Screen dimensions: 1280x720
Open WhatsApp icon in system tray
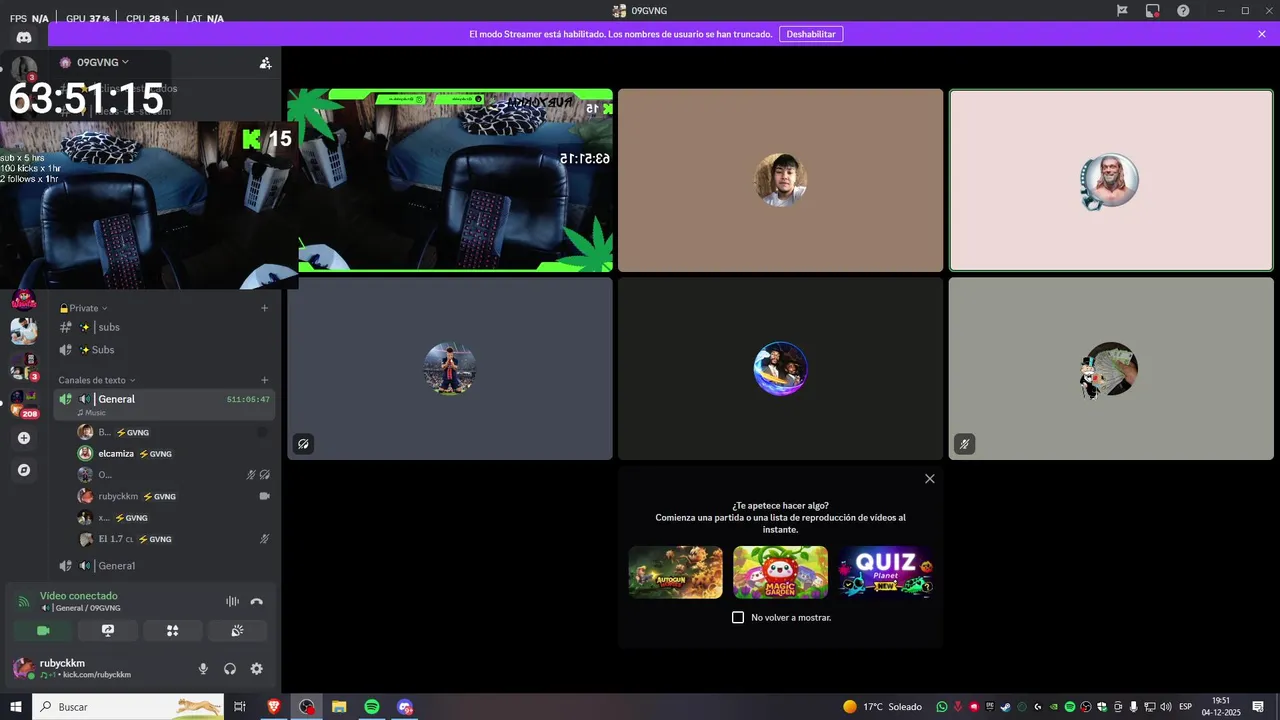point(942,707)
